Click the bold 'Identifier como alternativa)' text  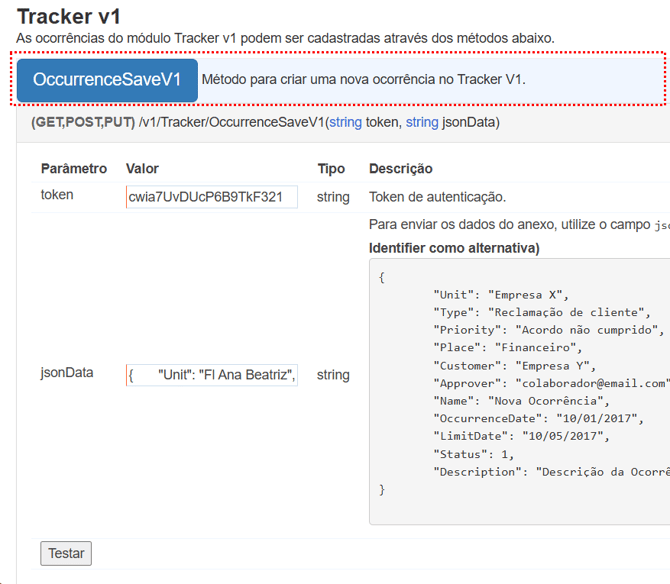click(x=454, y=247)
